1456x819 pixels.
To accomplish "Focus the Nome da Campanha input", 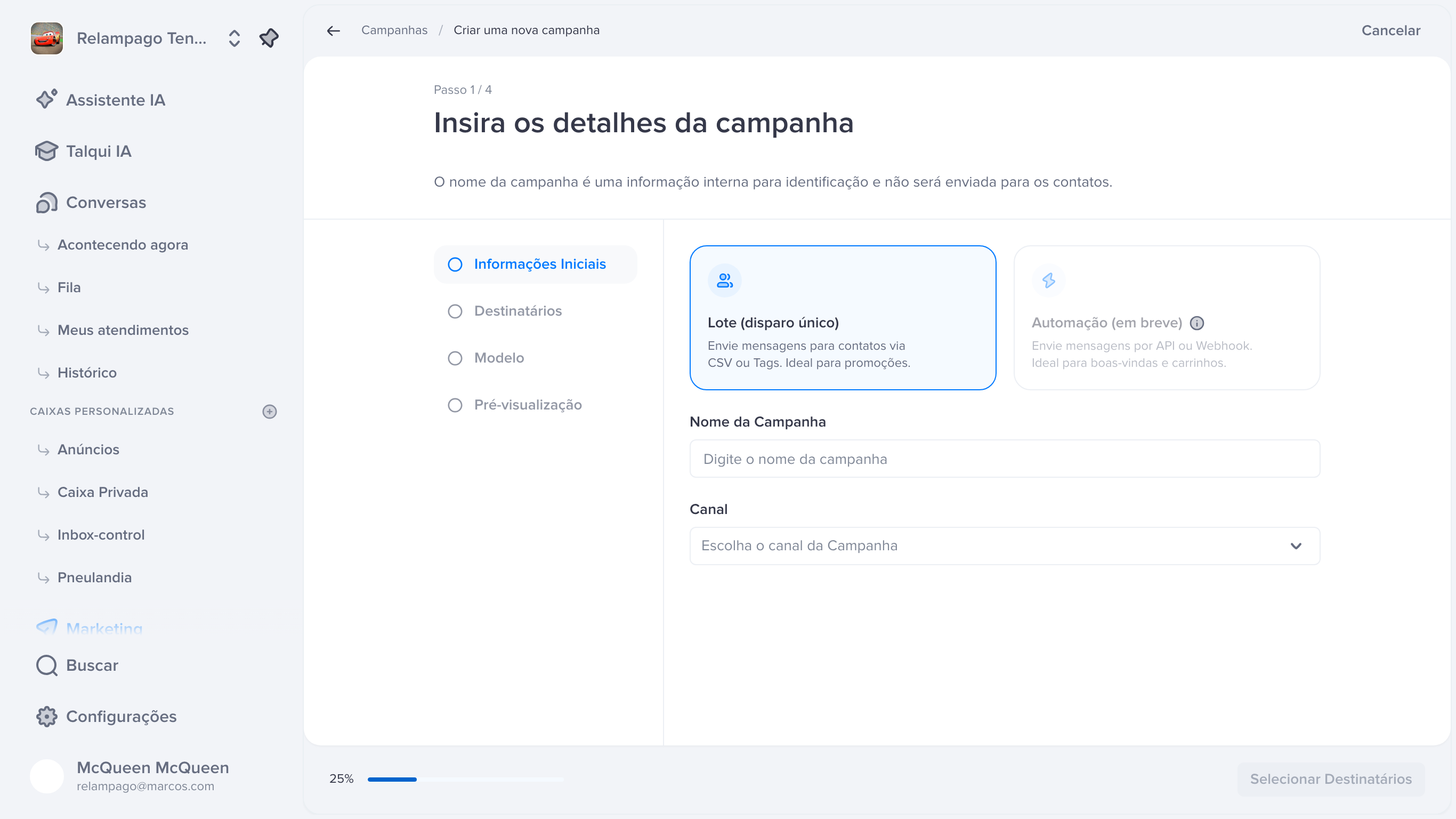I will 1005,459.
